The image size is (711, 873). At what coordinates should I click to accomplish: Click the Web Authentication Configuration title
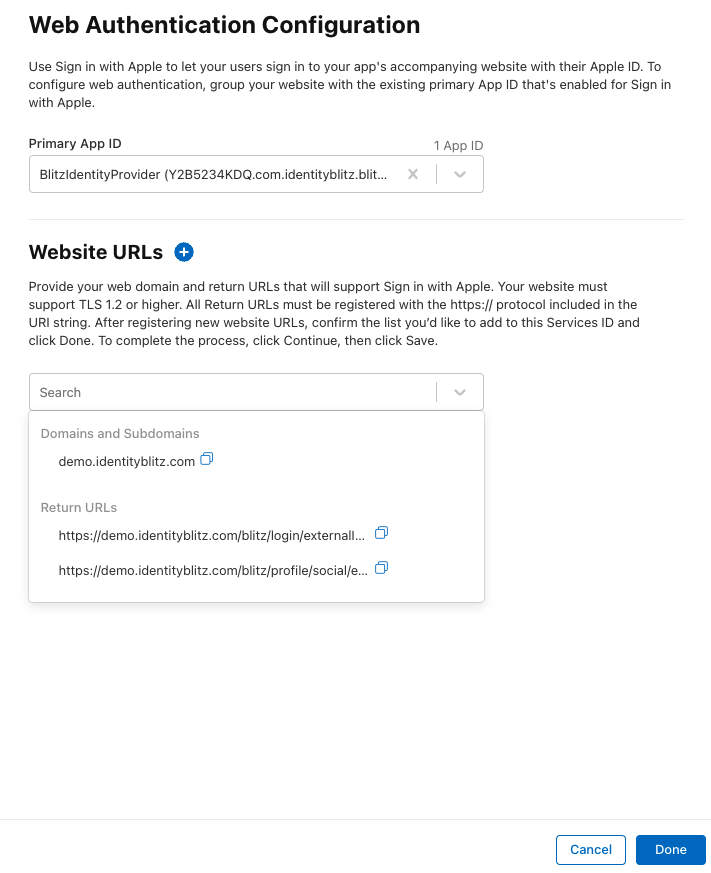(x=224, y=25)
